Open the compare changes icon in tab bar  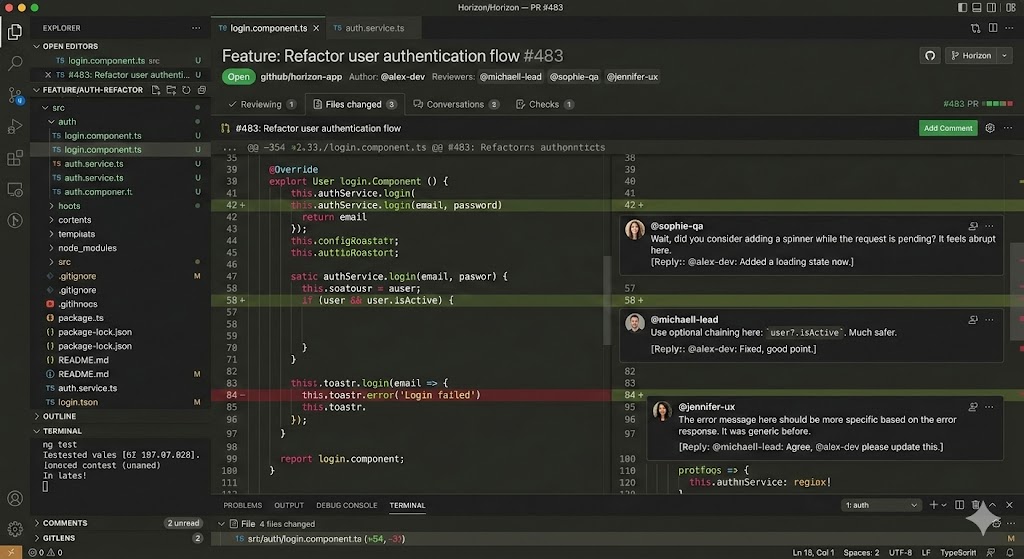(x=976, y=28)
